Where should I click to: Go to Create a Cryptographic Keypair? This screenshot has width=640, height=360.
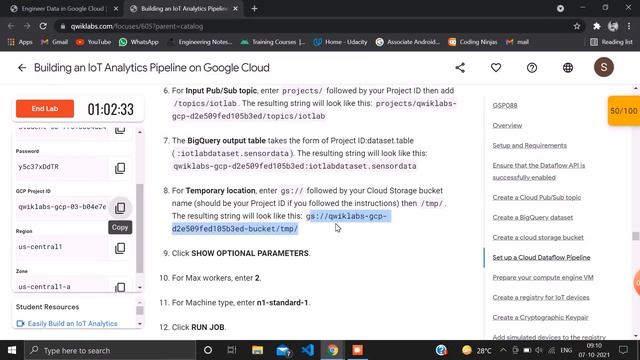(x=540, y=317)
